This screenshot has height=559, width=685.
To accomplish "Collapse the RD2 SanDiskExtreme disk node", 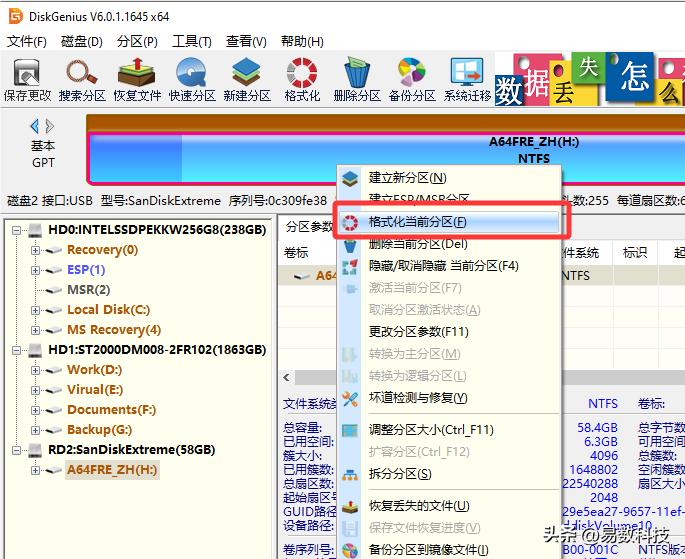I will coord(16,450).
